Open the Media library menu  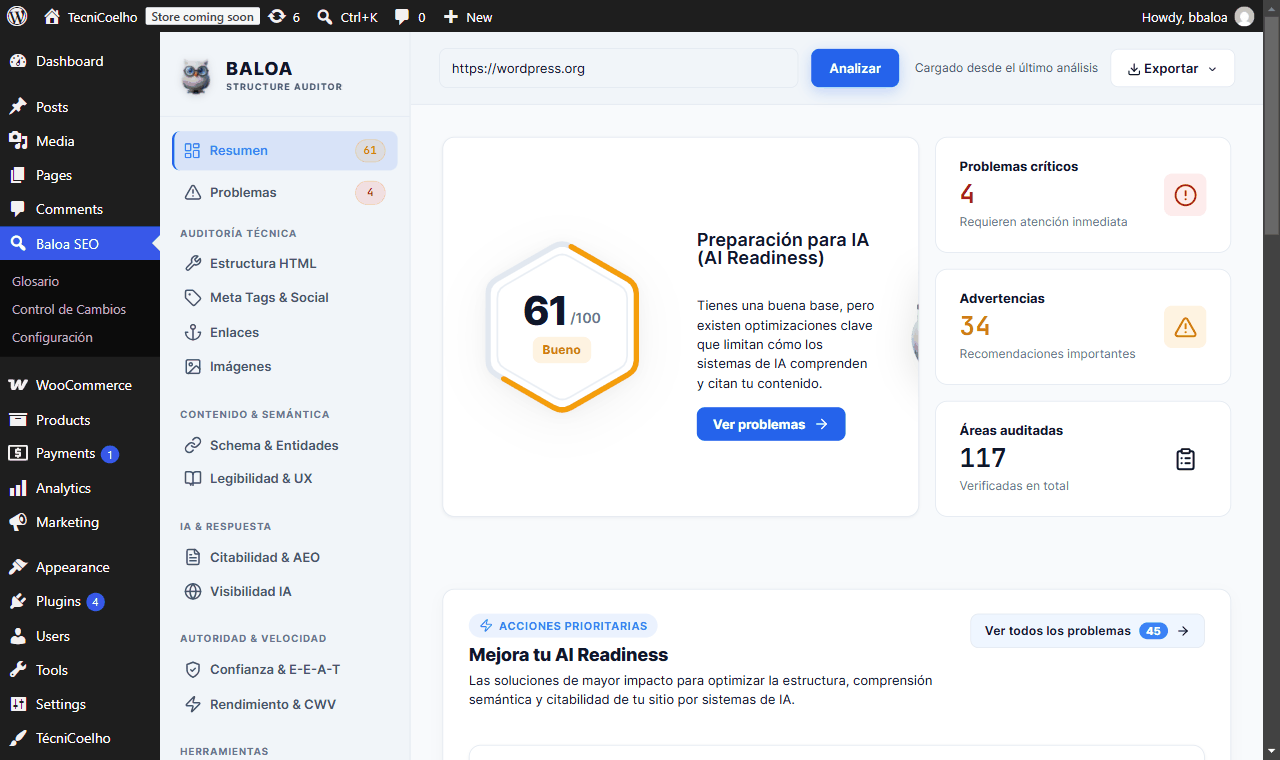[x=80, y=141]
